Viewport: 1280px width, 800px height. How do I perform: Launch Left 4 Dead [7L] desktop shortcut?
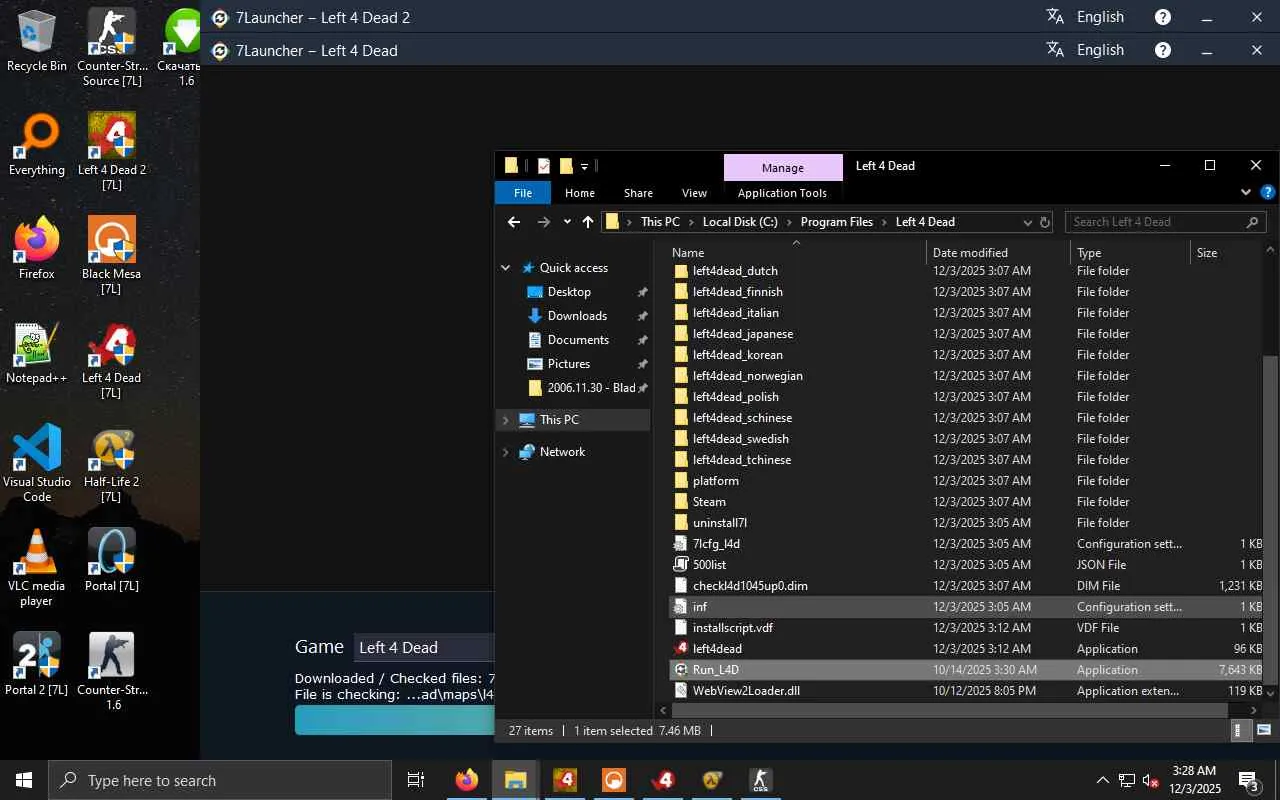pyautogui.click(x=112, y=360)
